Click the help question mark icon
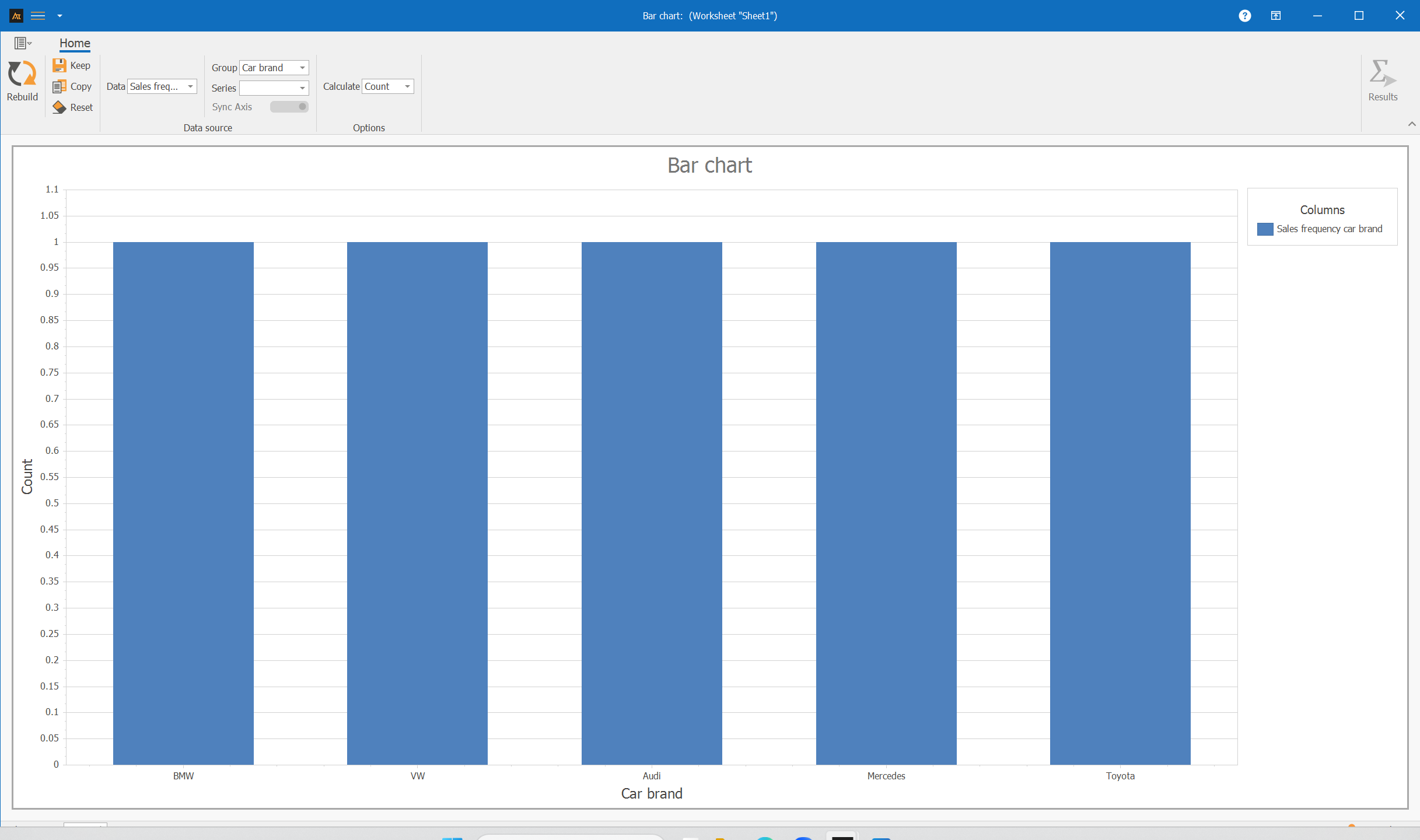Viewport: 1420px width, 840px height. pos(1244,16)
